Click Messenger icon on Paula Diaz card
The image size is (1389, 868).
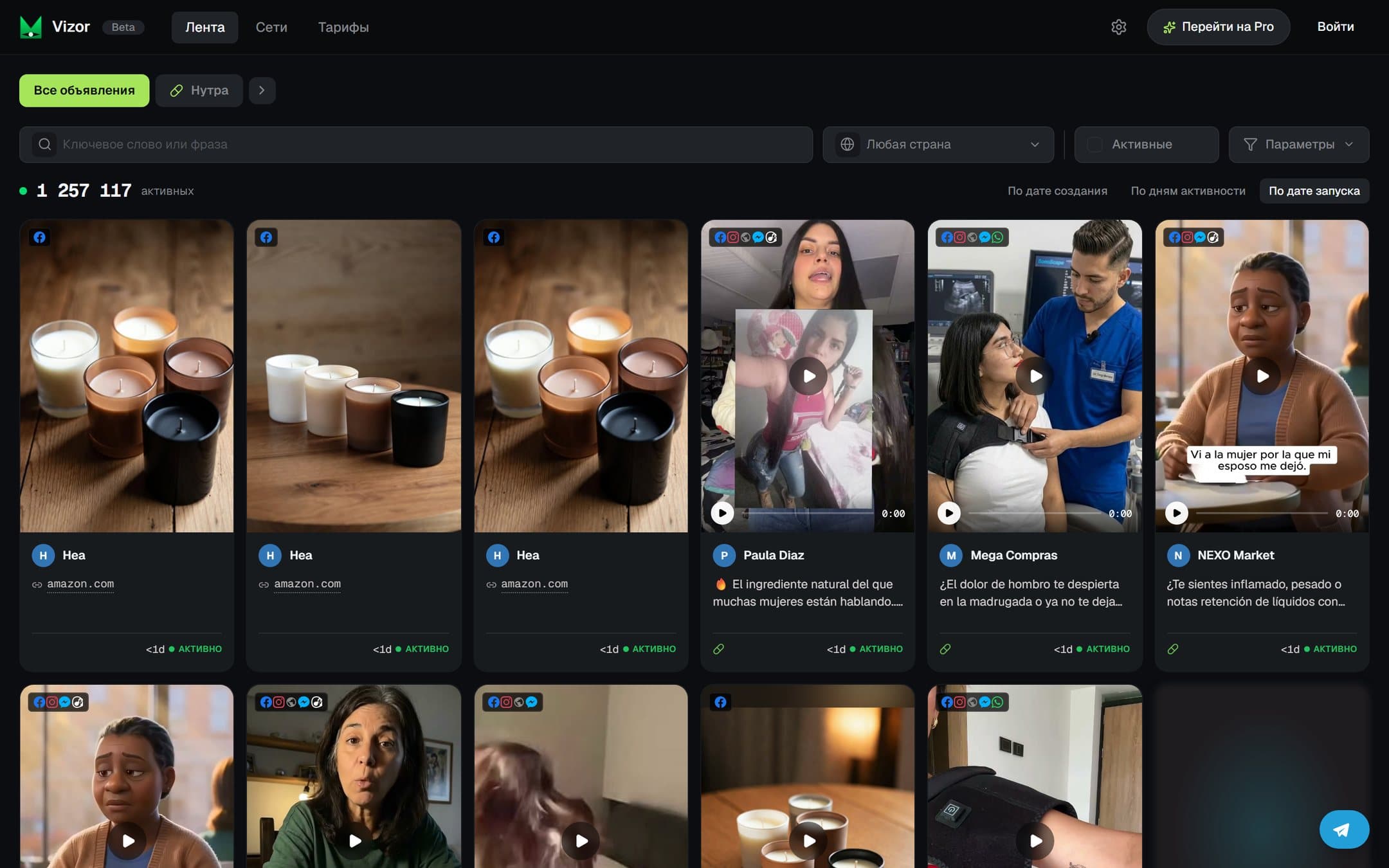click(x=758, y=237)
